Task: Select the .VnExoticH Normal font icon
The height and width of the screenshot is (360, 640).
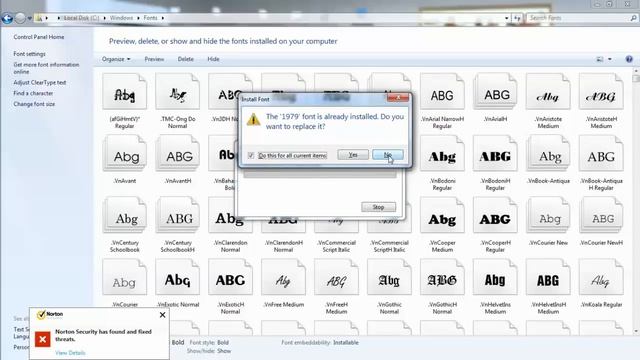Action: click(230, 277)
